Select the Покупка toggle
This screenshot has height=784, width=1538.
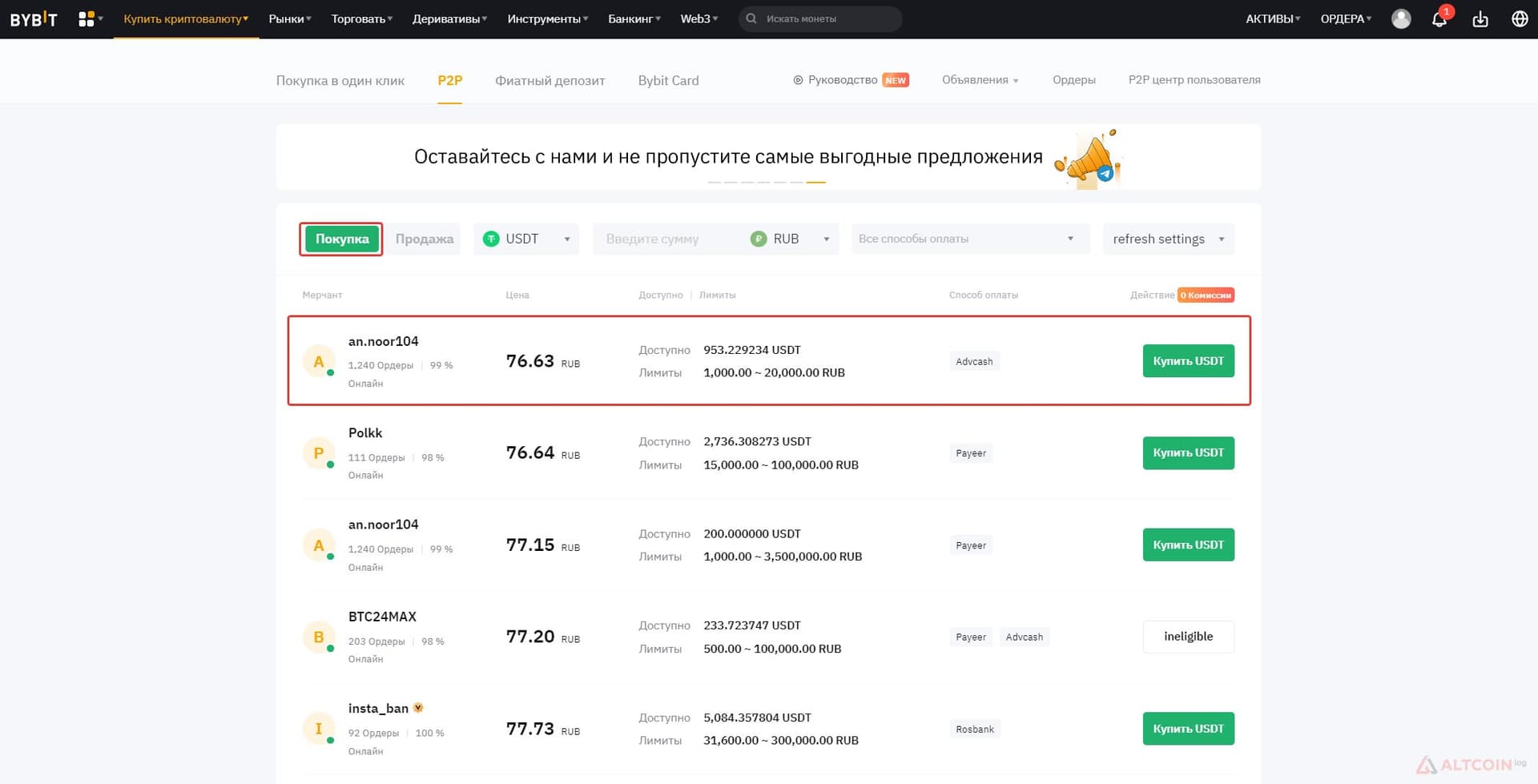342,239
